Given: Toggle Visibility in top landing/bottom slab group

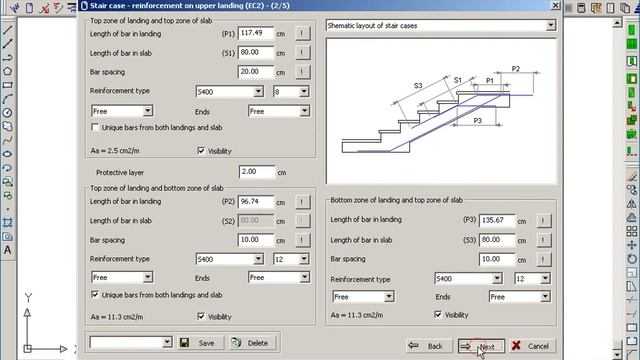Looking at the screenshot, I should [x=201, y=316].
